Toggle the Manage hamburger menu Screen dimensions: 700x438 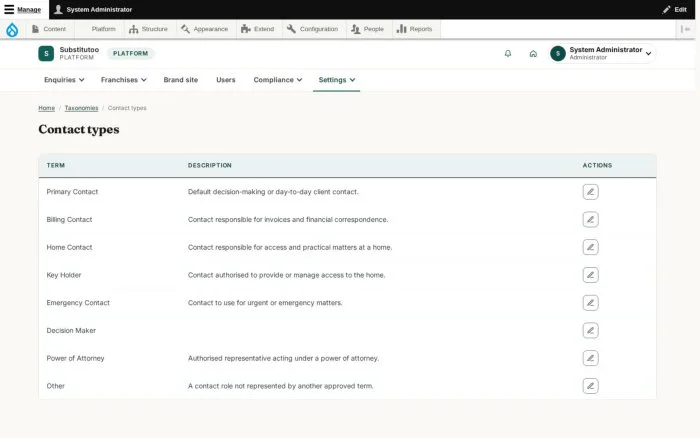23,9
